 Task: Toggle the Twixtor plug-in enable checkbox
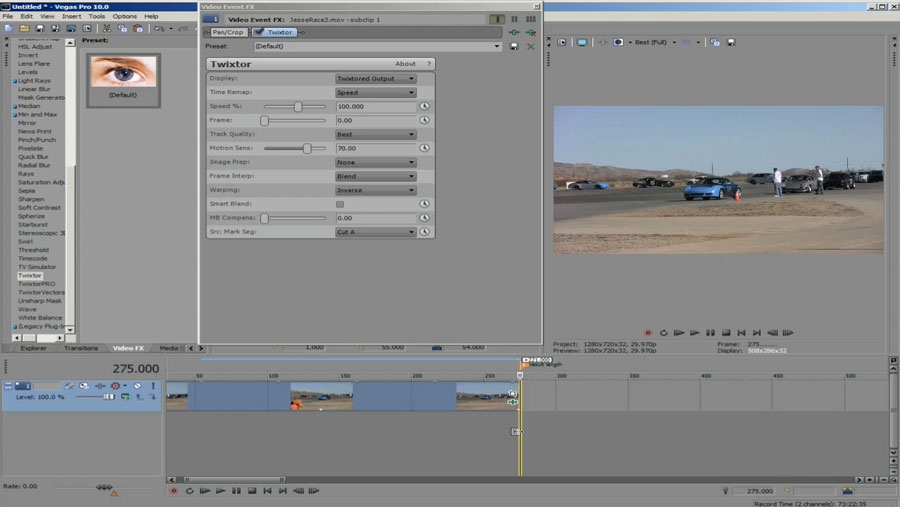point(258,32)
